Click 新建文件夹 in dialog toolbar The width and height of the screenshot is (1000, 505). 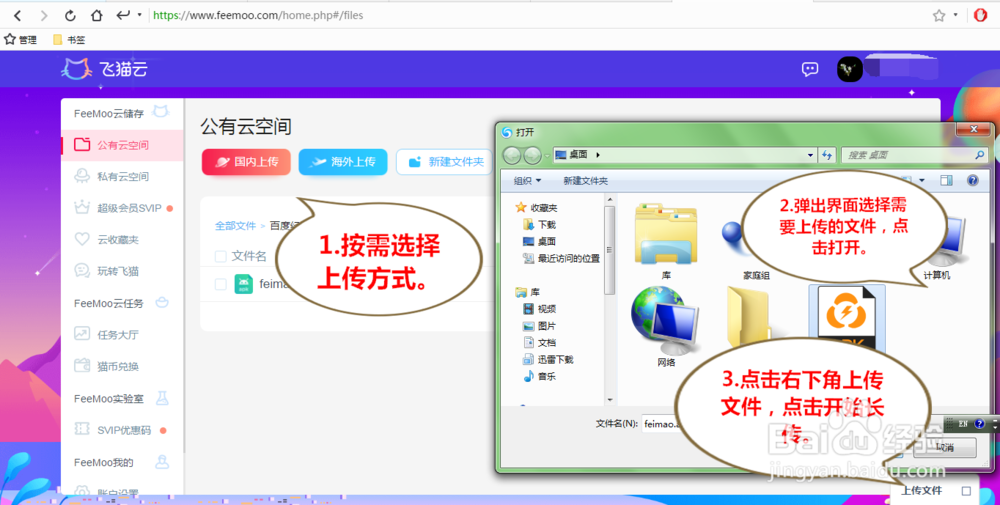585,181
